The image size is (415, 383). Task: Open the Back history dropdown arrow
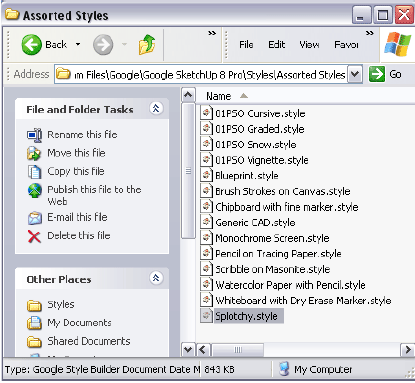pos(78,44)
